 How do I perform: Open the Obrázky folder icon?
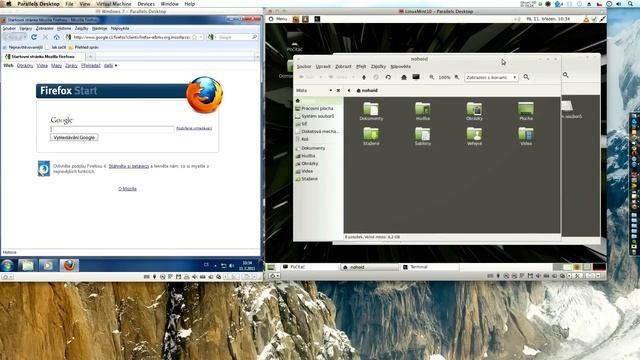tap(474, 109)
